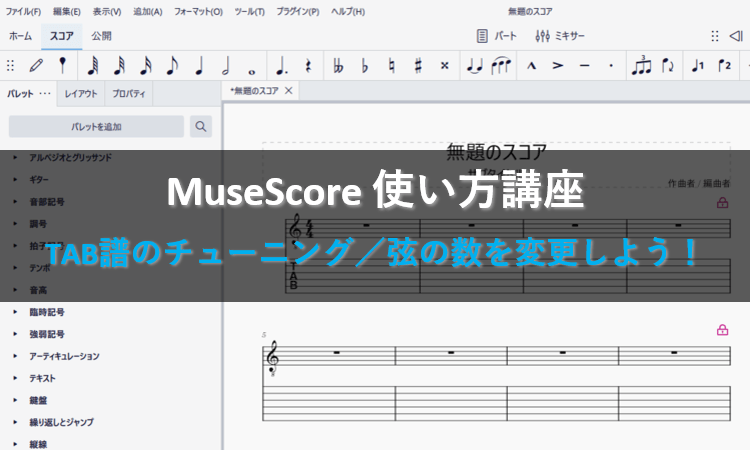Viewport: 750px width, 450px height.
Task: Apply double flat accidental
Action: [338, 66]
